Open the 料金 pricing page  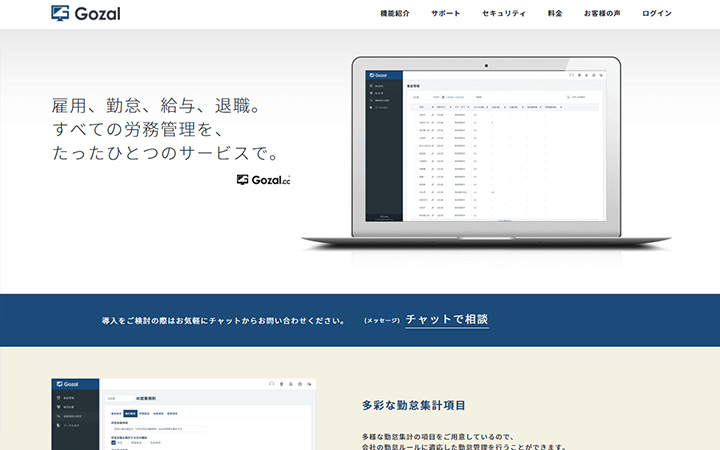tap(555, 13)
